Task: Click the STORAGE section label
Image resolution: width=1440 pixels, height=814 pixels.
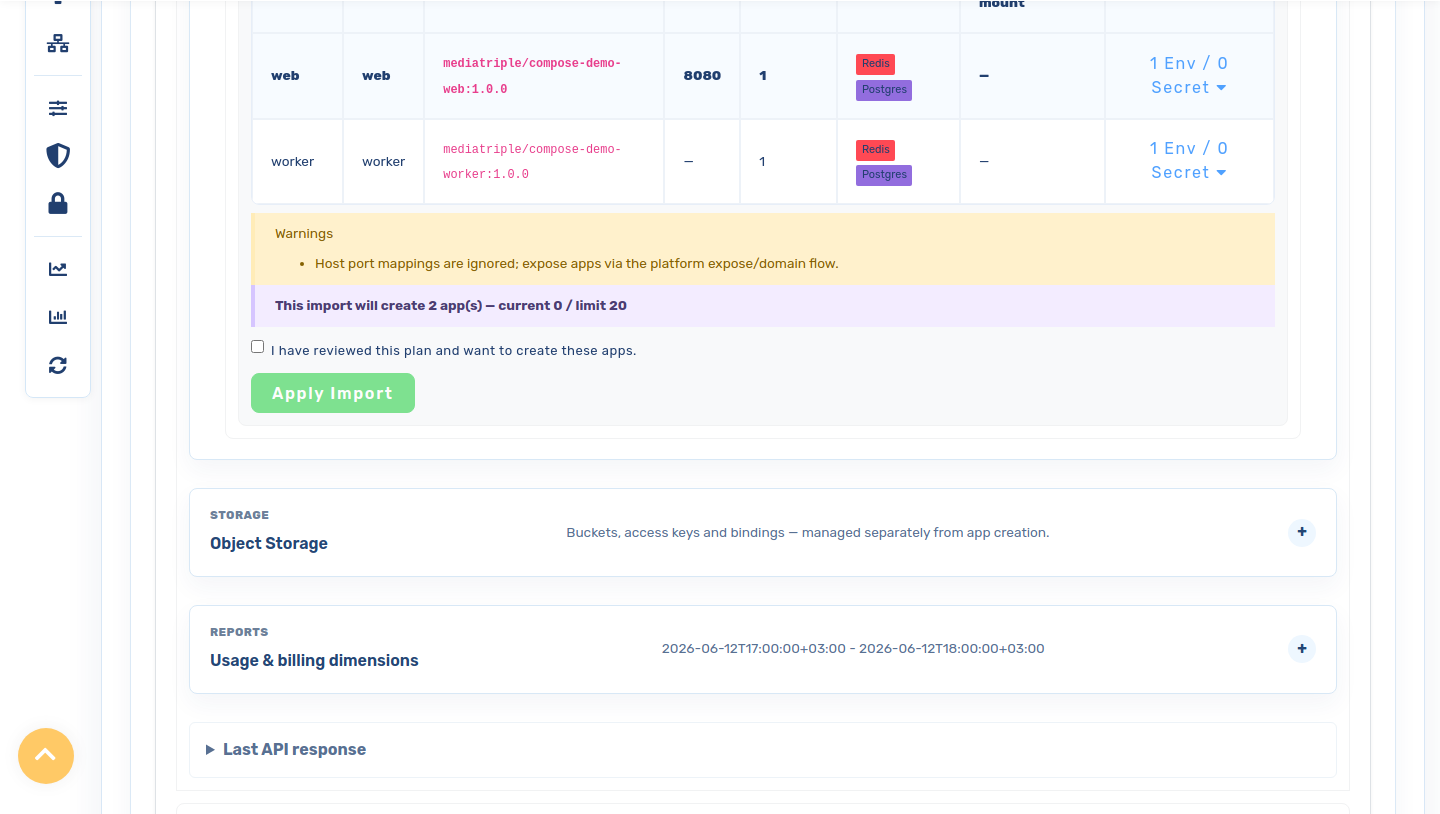Action: click(239, 515)
